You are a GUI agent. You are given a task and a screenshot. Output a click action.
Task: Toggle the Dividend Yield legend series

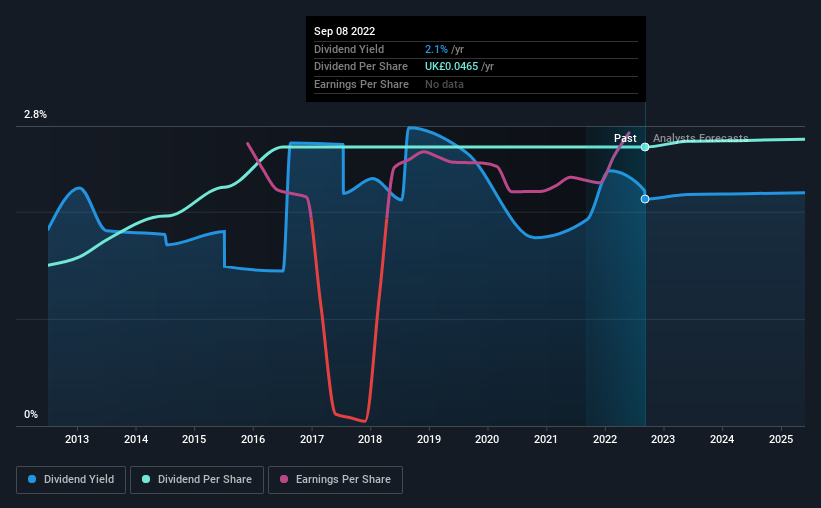71,480
